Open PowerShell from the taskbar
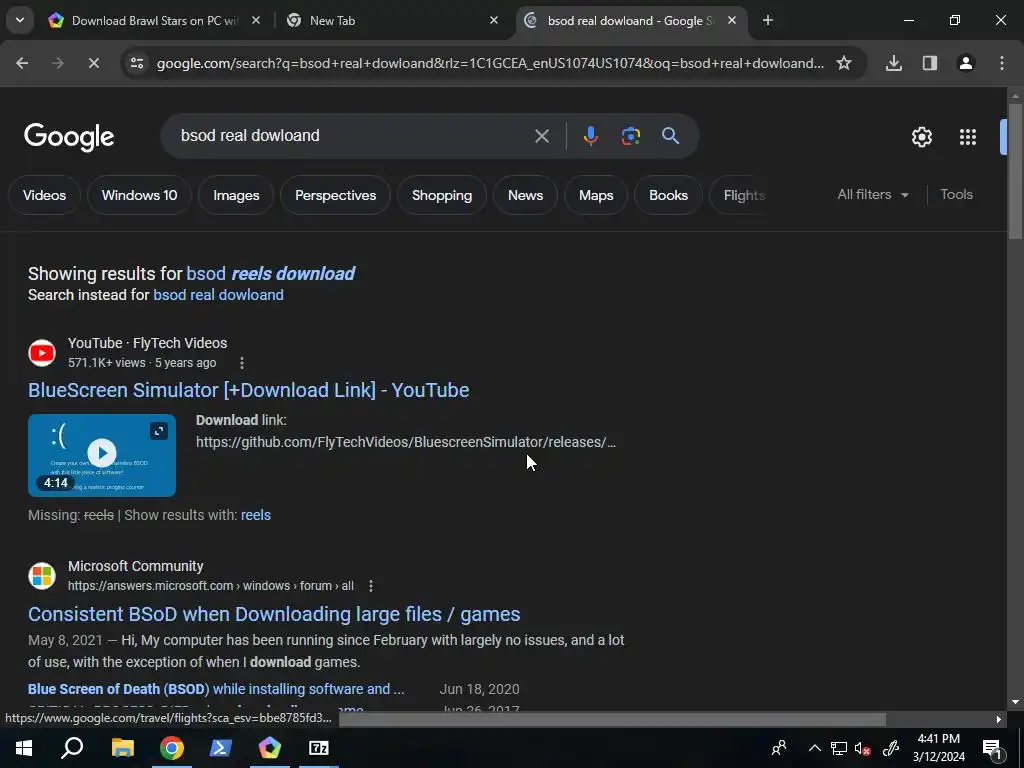This screenshot has width=1024, height=768. click(221, 748)
